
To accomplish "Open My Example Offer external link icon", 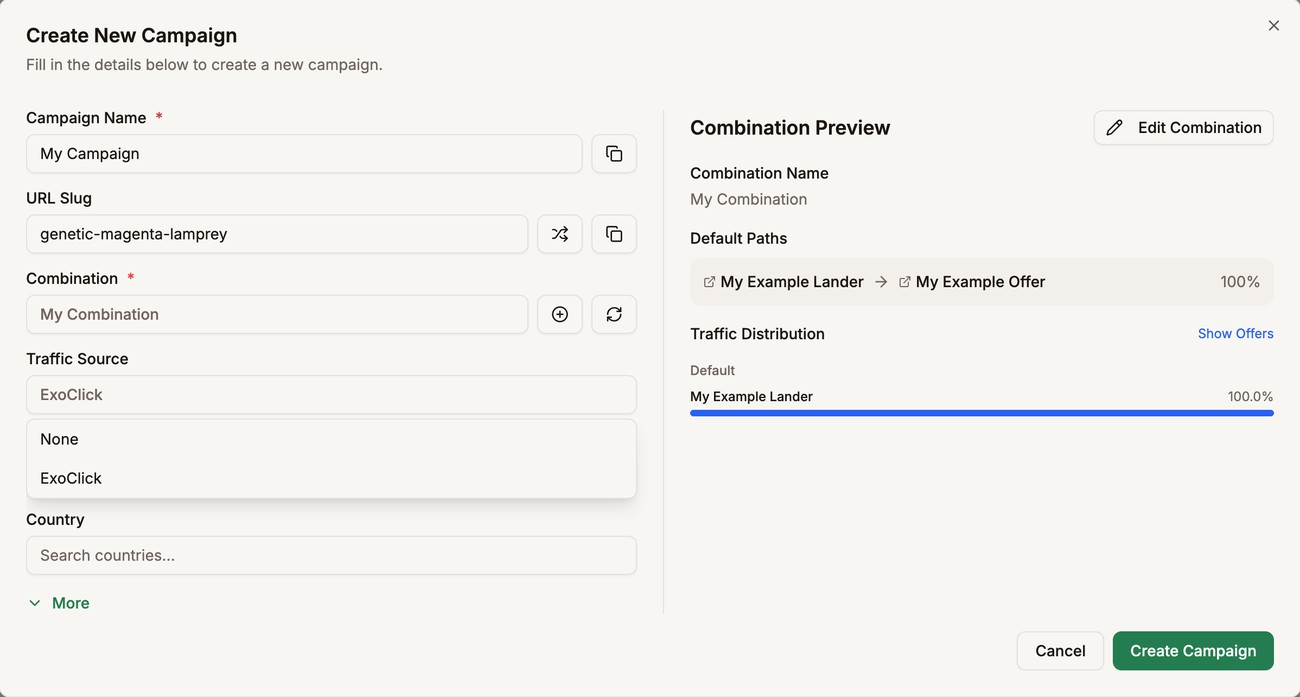I will click(x=904, y=282).
